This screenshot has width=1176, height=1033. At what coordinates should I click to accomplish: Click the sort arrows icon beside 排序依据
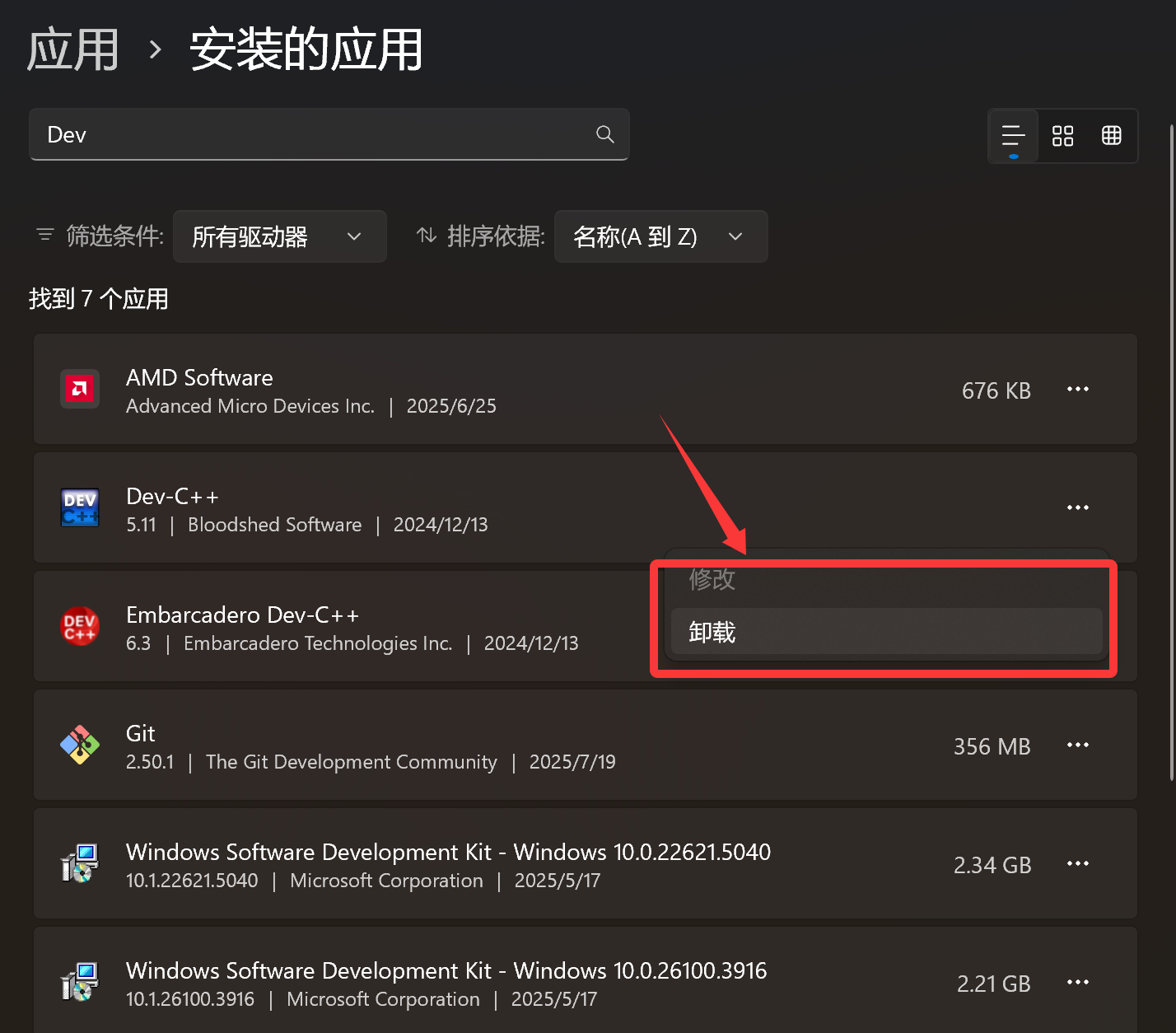(x=427, y=236)
